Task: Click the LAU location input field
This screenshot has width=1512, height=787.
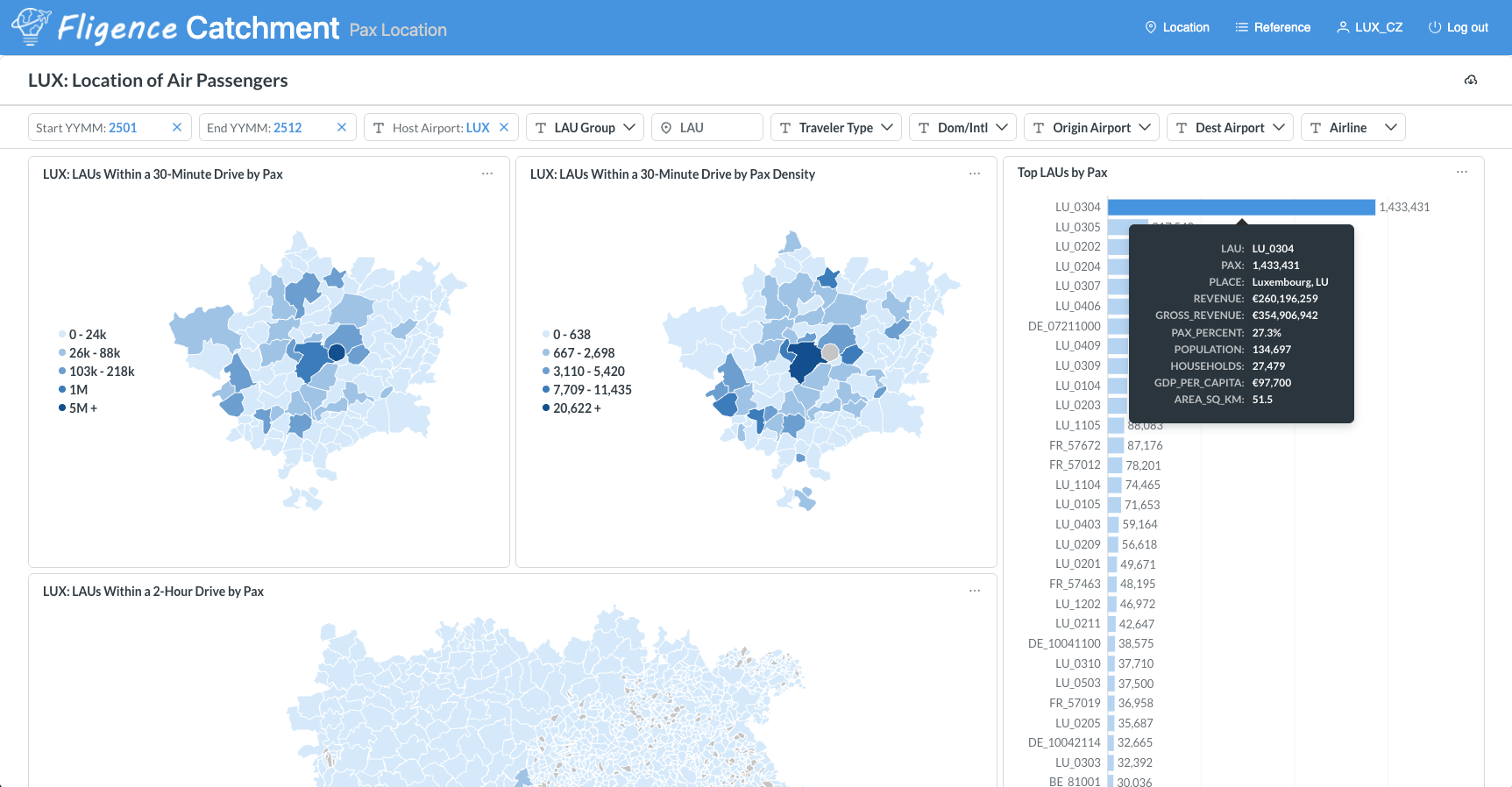Action: 707,127
